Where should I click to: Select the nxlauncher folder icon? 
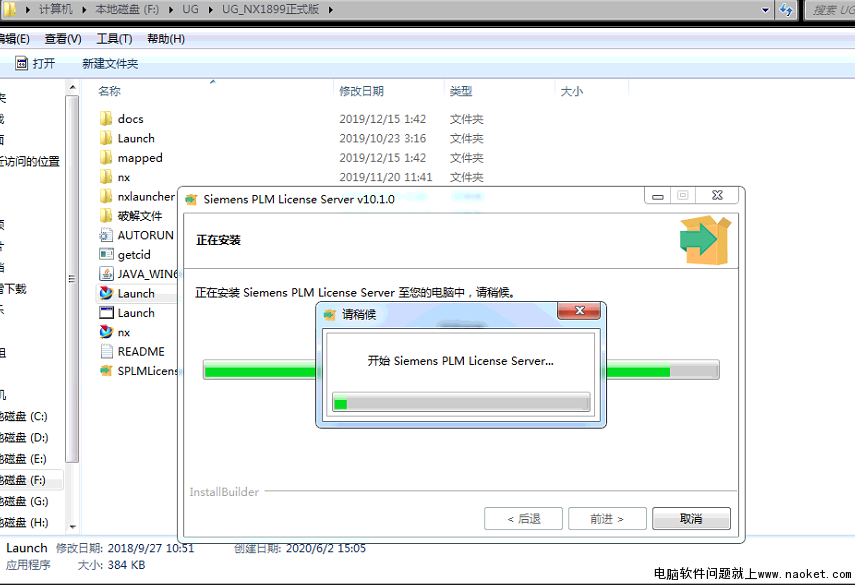(x=106, y=196)
